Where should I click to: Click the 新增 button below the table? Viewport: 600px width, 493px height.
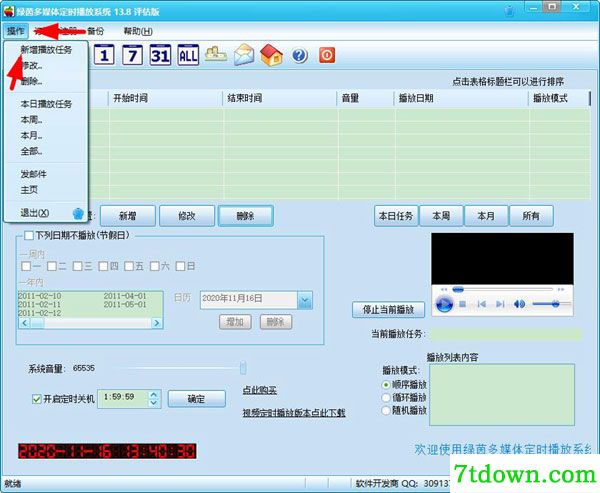pos(128,216)
